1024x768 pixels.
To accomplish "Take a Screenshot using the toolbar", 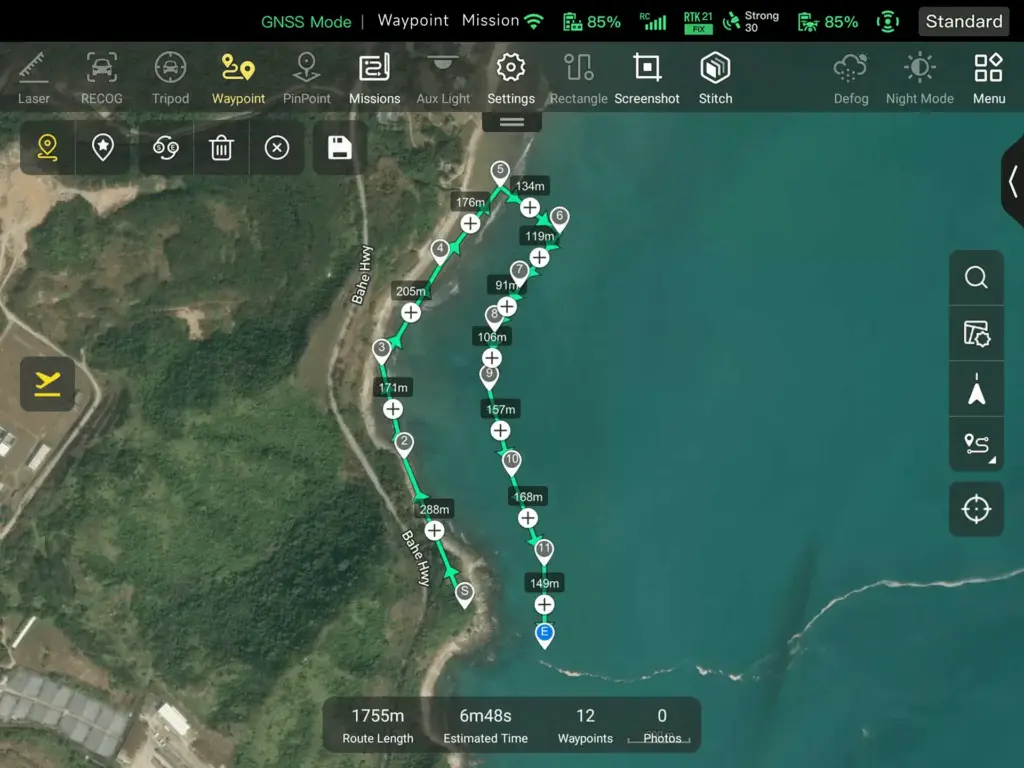I will click(647, 78).
